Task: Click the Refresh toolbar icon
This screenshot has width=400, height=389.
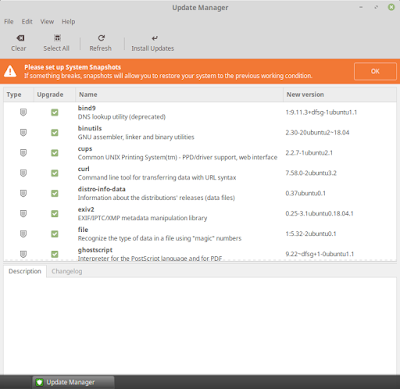Action: pyautogui.click(x=101, y=38)
